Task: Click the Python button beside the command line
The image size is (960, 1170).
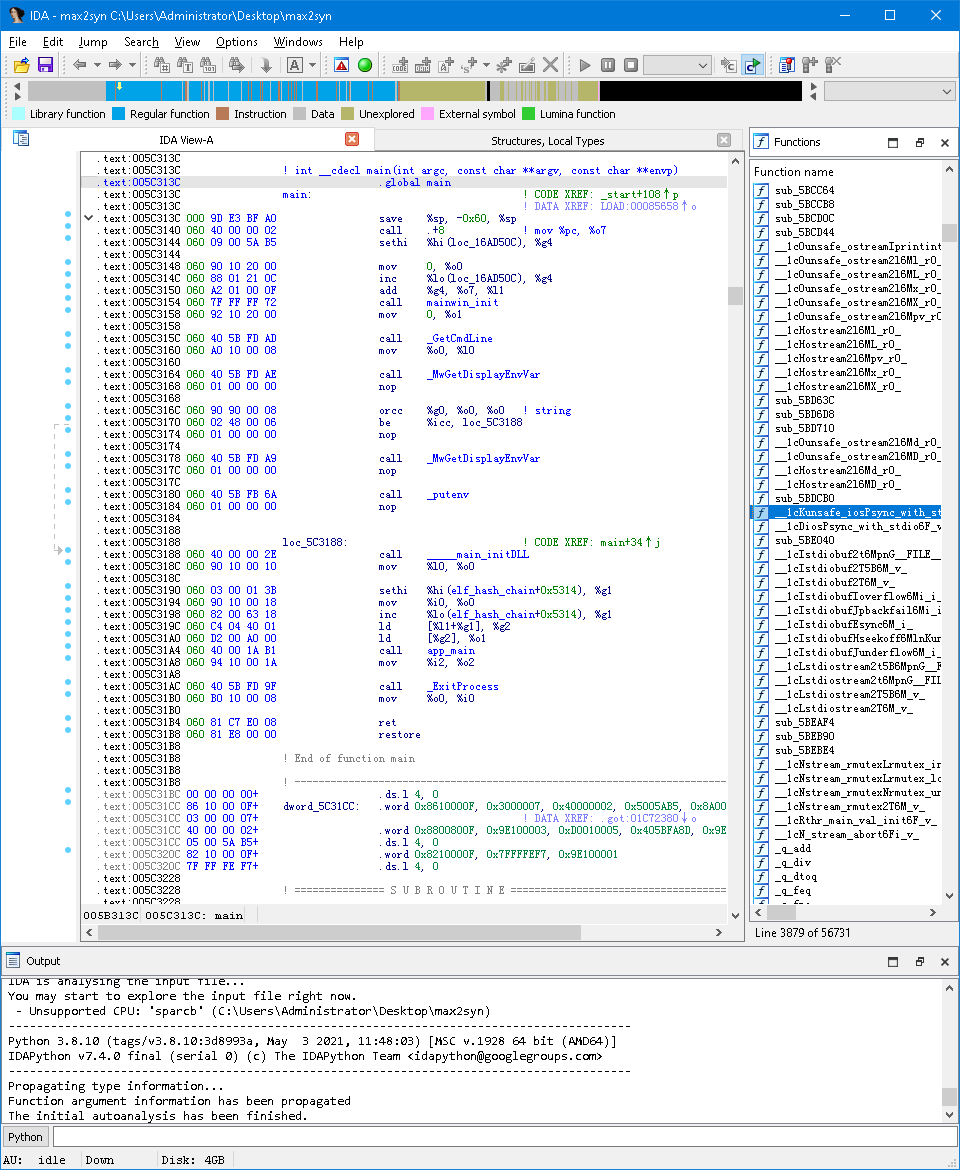Action: point(26,1137)
